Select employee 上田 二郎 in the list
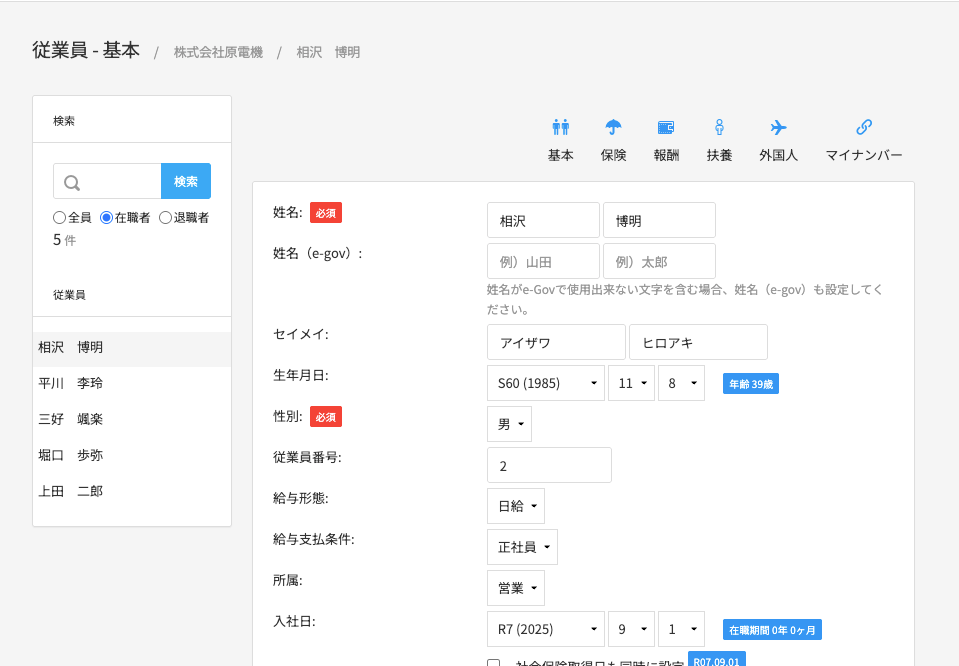Screen dimensions: 959x666 point(132,491)
